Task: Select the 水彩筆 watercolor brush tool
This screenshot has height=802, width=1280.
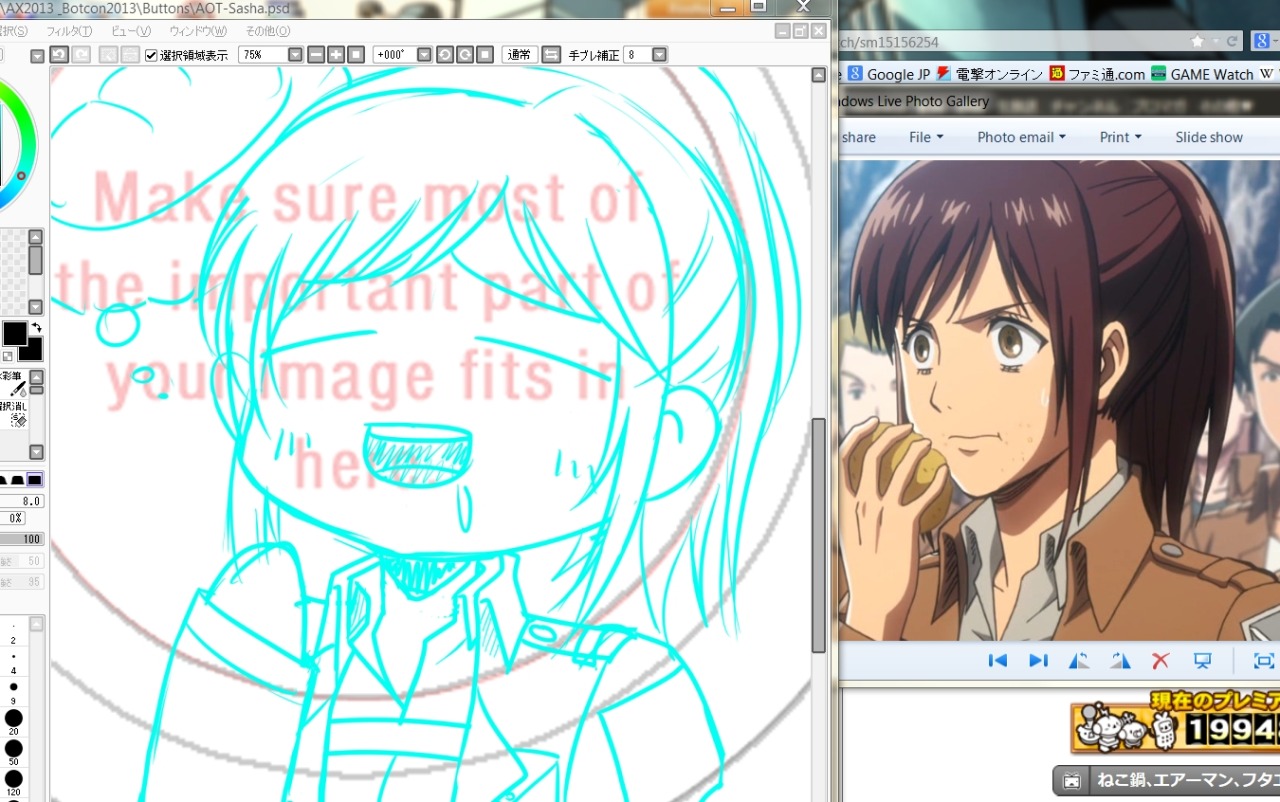Action: pyautogui.click(x=13, y=384)
